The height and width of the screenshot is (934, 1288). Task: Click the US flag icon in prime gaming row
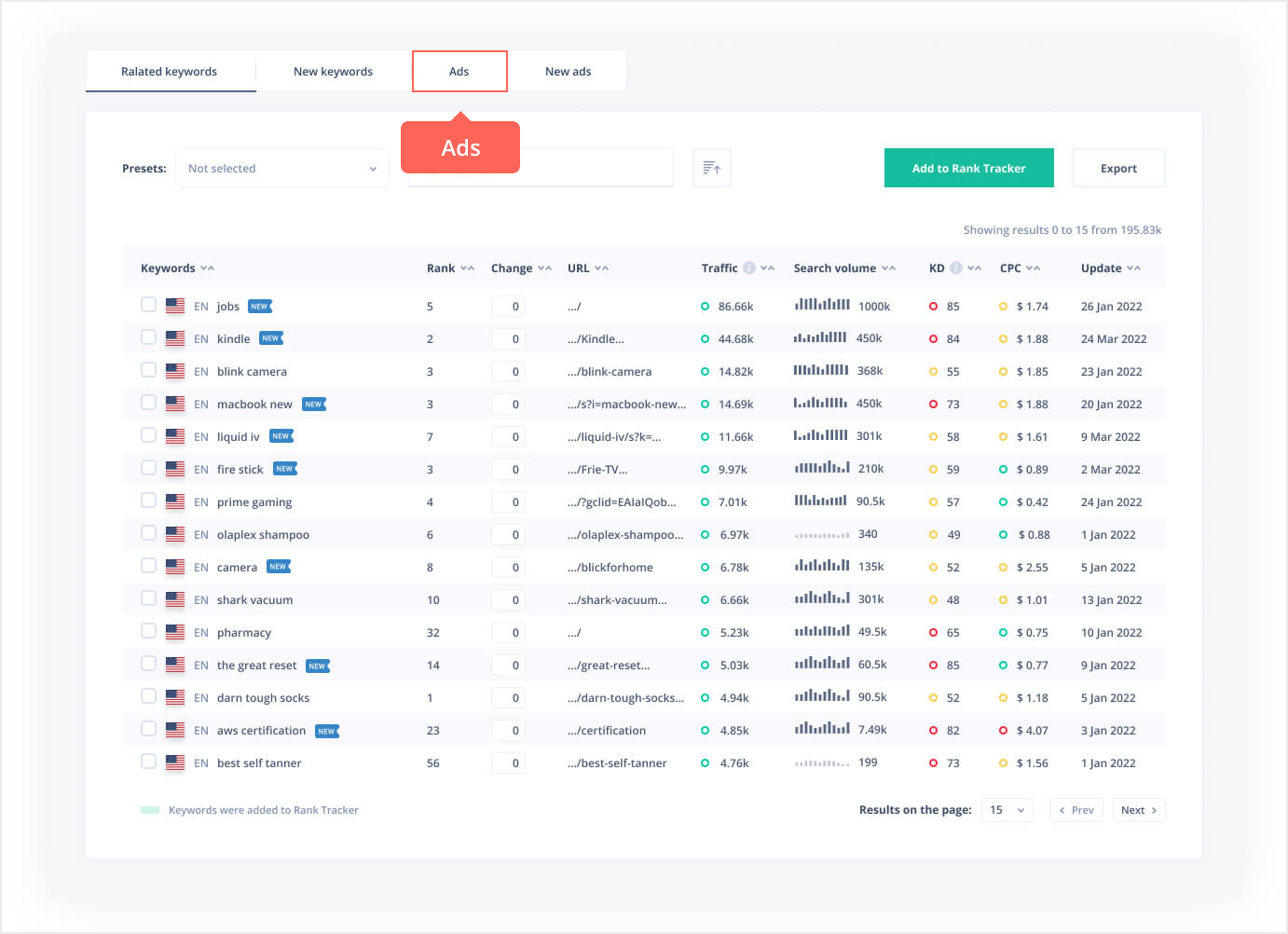point(175,501)
